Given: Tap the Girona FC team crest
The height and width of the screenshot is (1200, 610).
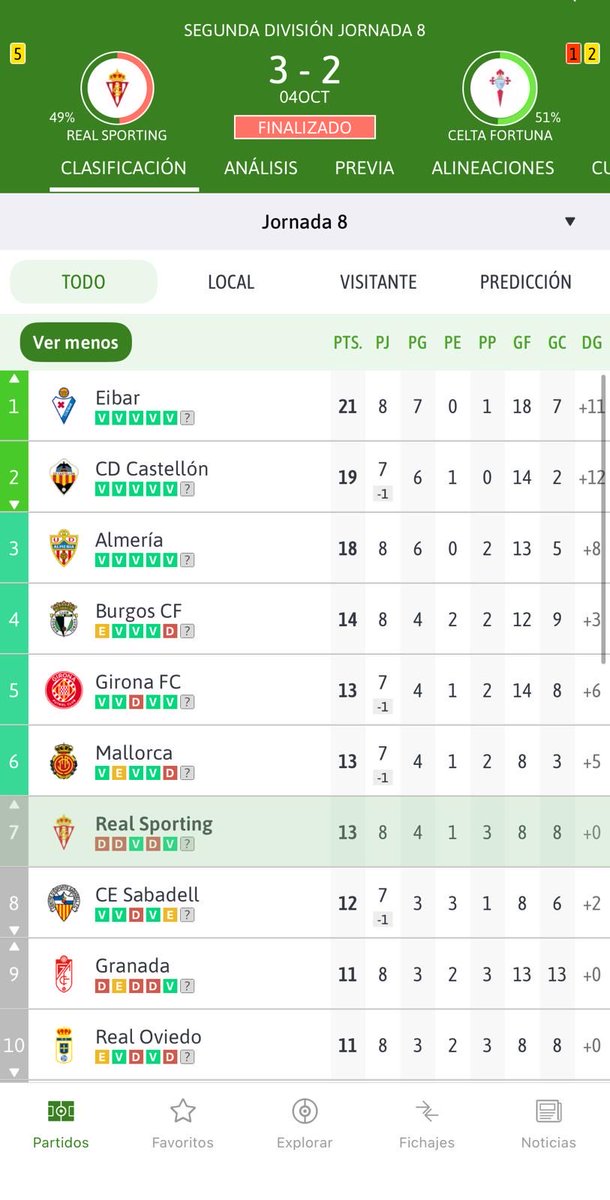Looking at the screenshot, I should click(64, 690).
